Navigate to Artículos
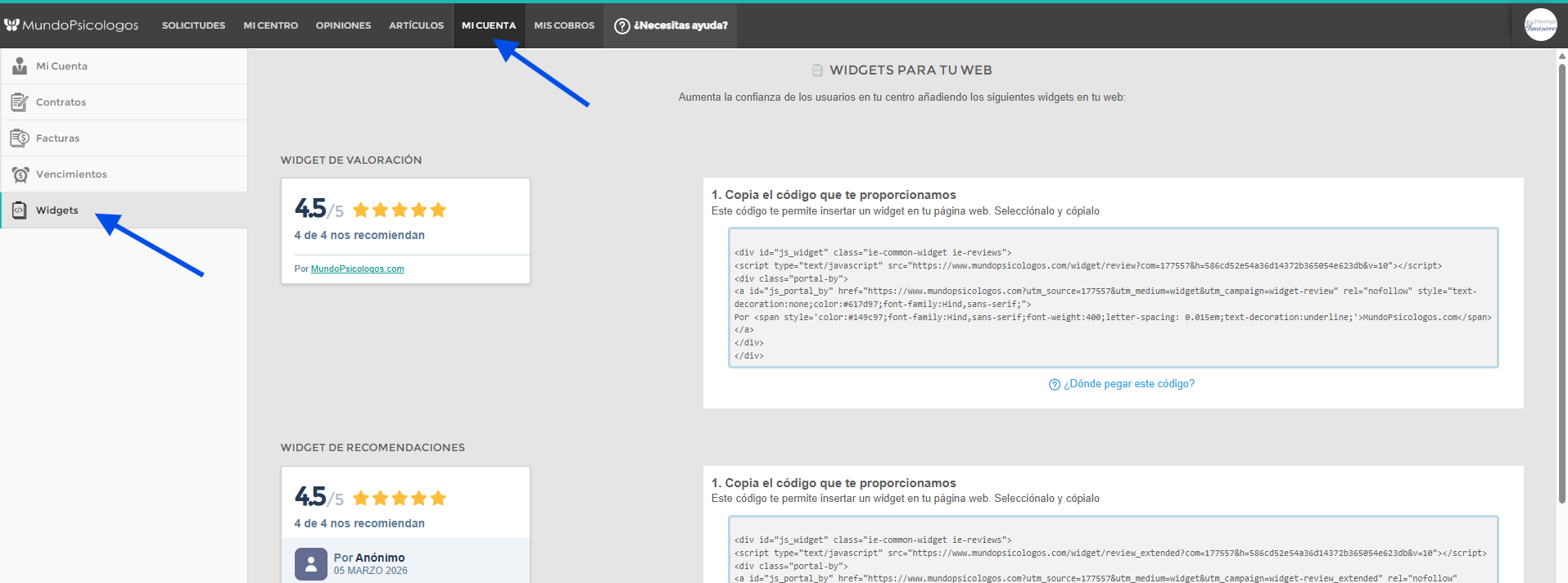 [x=416, y=26]
